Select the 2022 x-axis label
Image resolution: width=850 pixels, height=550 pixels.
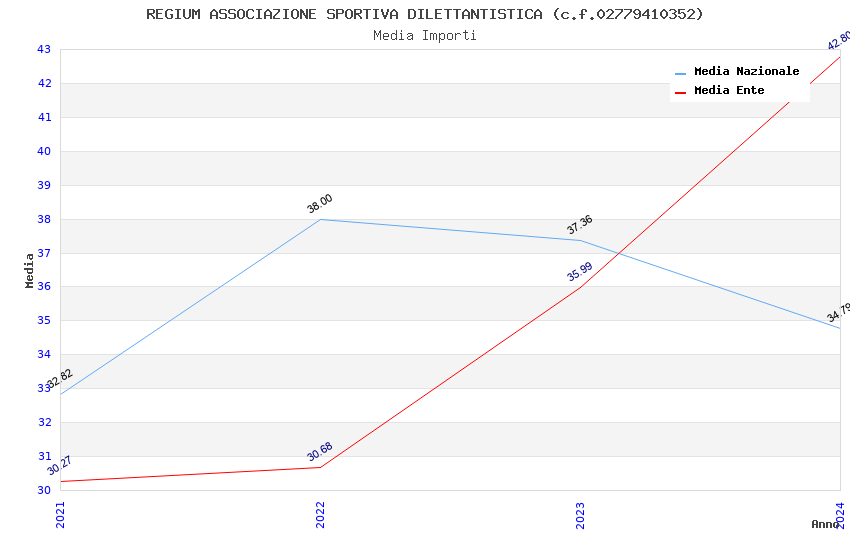point(321,513)
